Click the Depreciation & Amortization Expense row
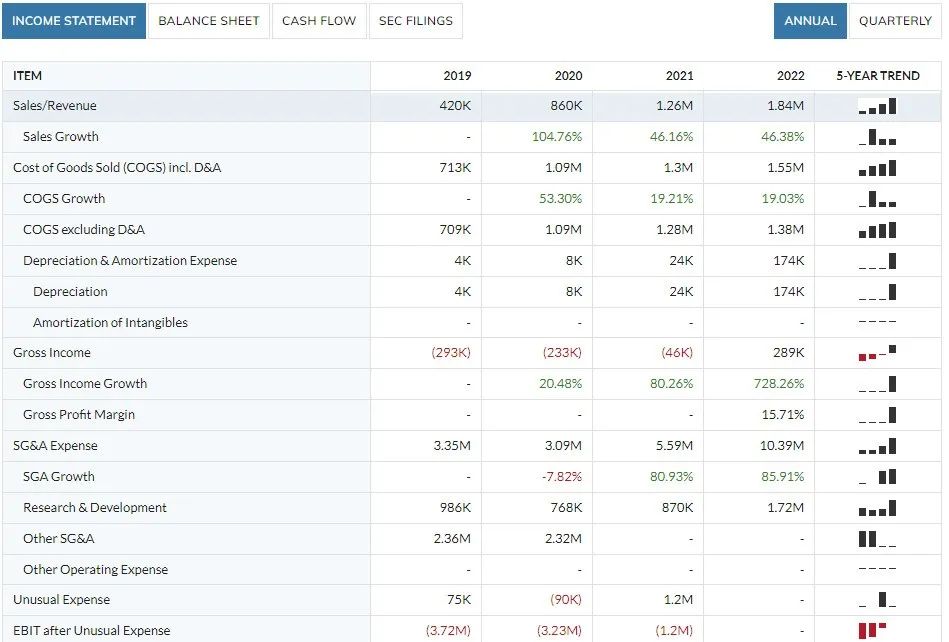This screenshot has width=949, height=642. click(471, 261)
